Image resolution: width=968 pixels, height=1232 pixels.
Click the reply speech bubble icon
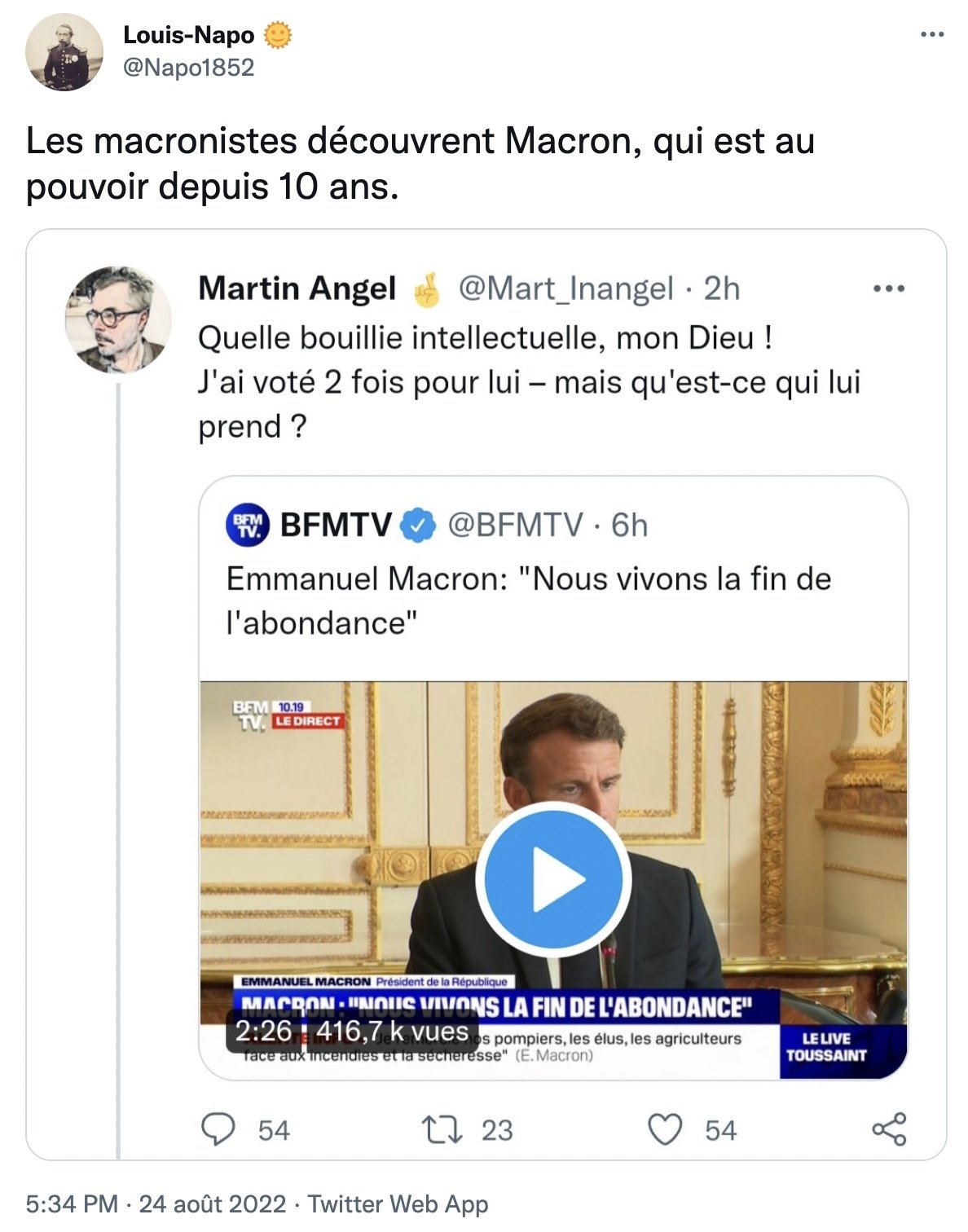(218, 1129)
